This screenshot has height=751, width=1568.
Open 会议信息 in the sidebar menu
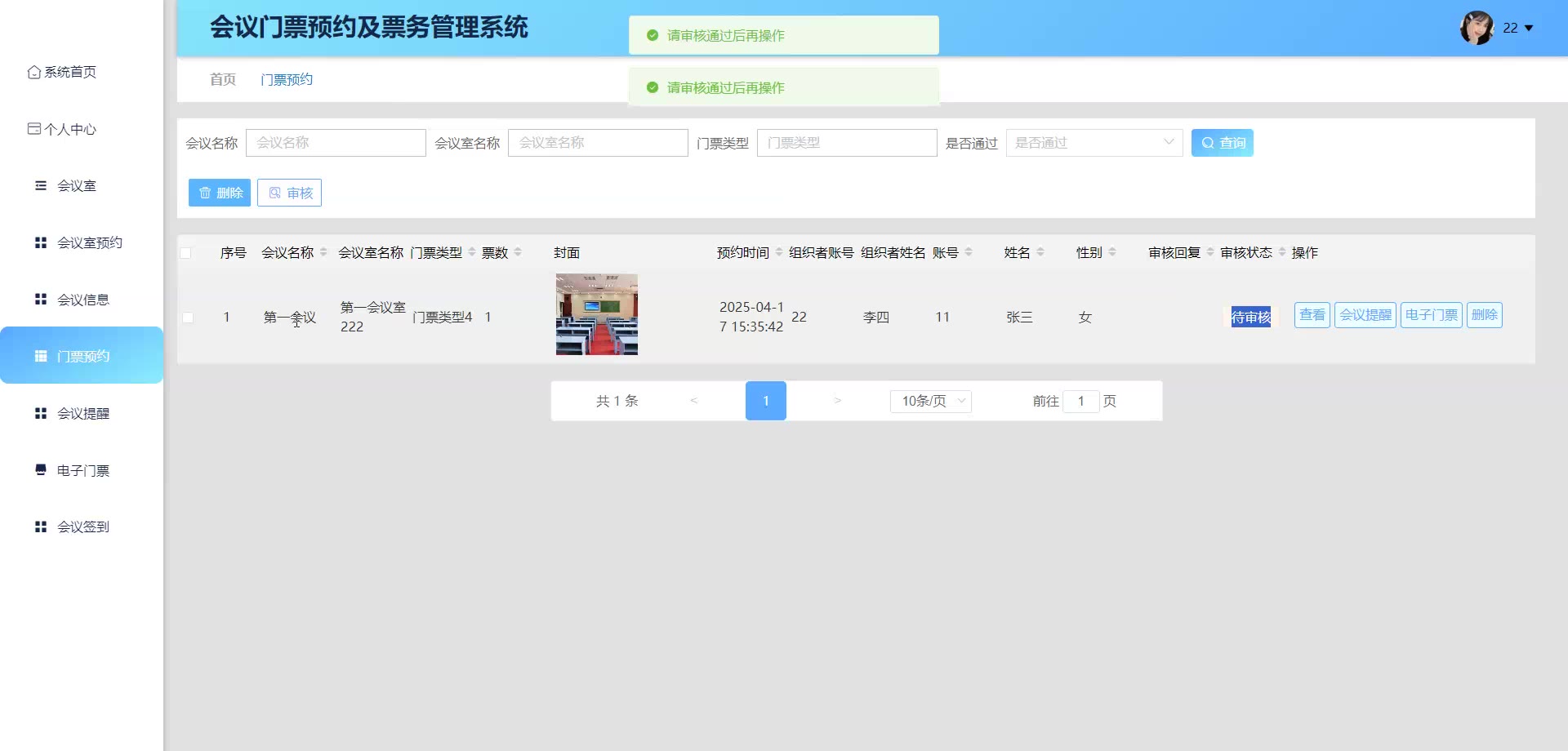point(82,300)
